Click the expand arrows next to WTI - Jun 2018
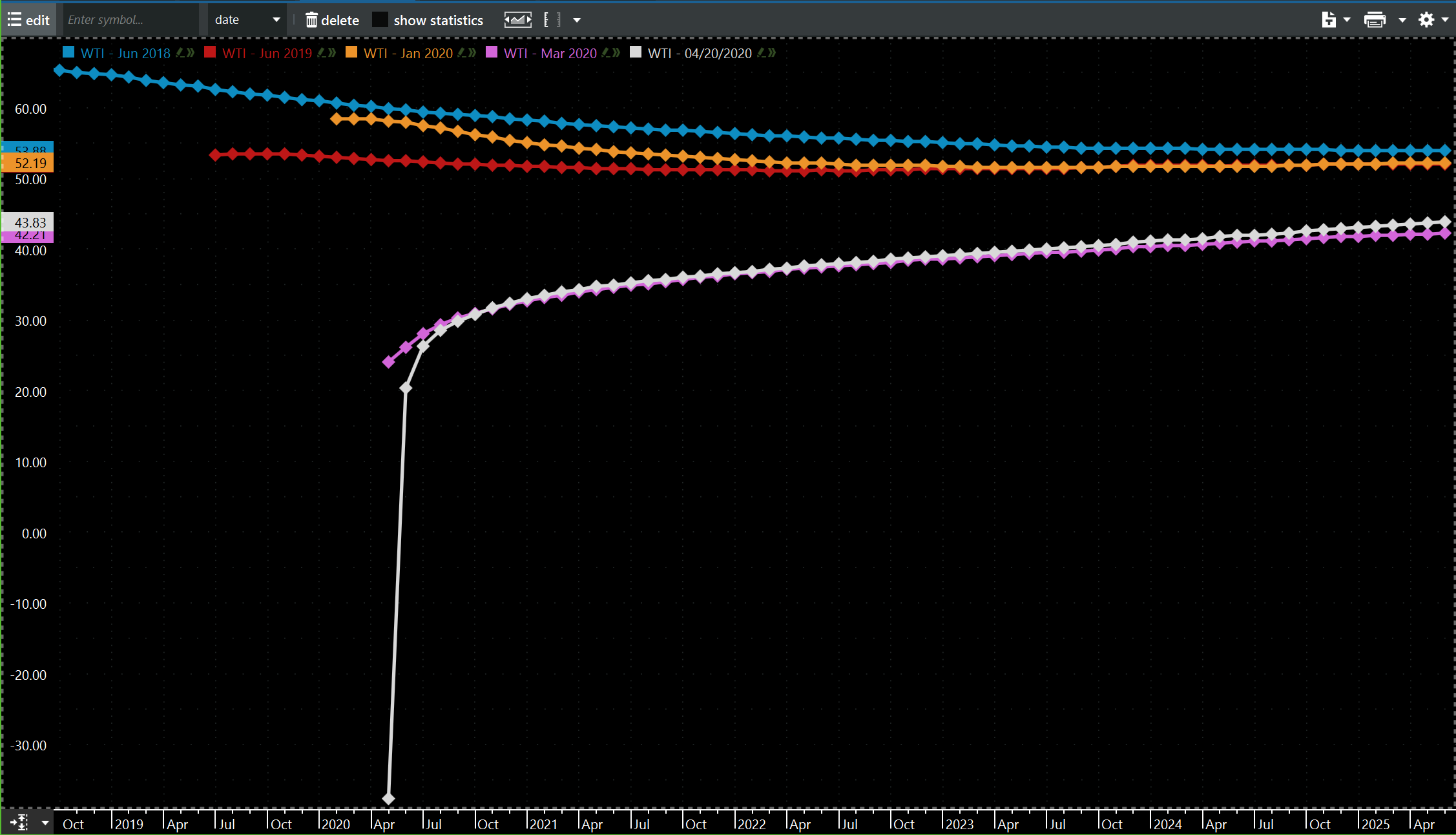Screen dimensions: 1456x835 coord(191,53)
